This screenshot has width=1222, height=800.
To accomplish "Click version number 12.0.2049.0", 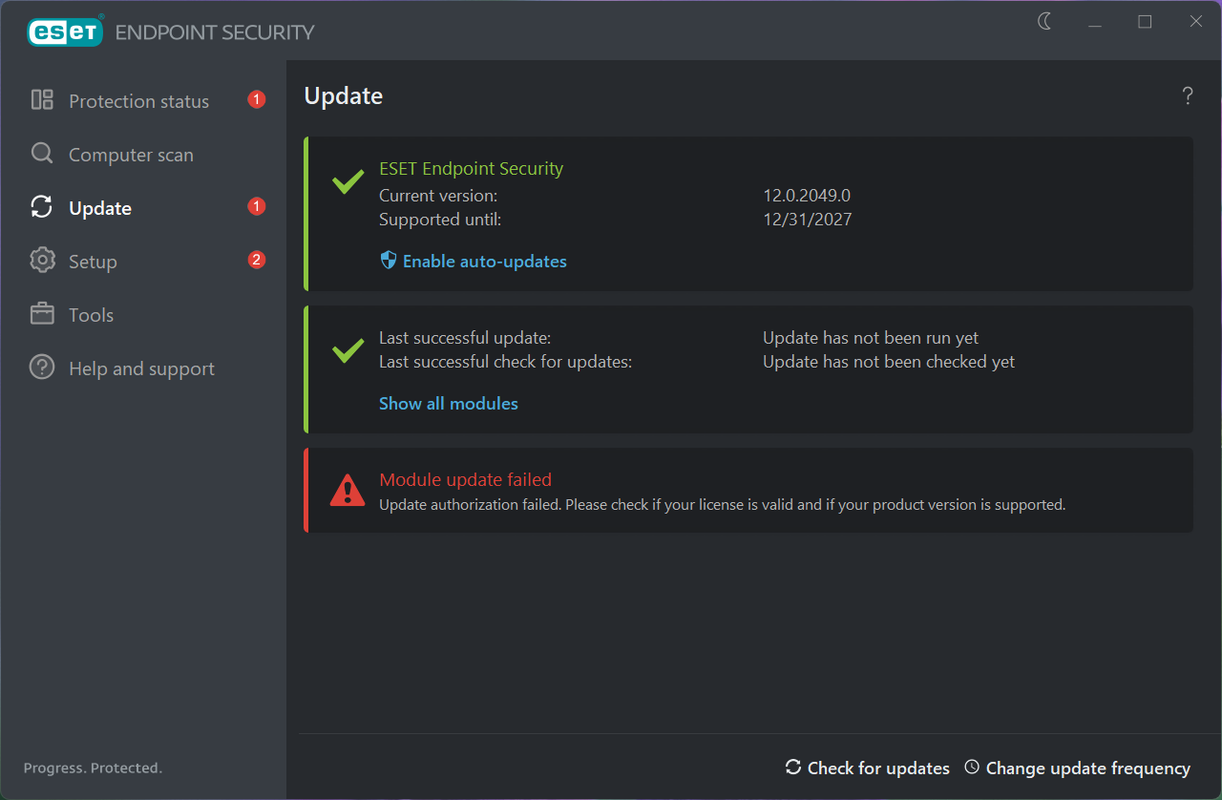I will tap(806, 195).
